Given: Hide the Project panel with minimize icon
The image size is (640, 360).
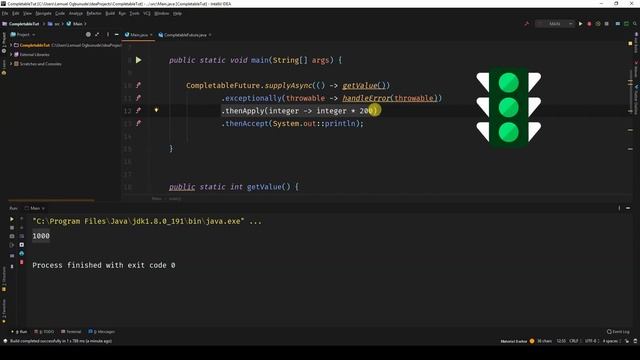Looking at the screenshot, I should click(117, 35).
